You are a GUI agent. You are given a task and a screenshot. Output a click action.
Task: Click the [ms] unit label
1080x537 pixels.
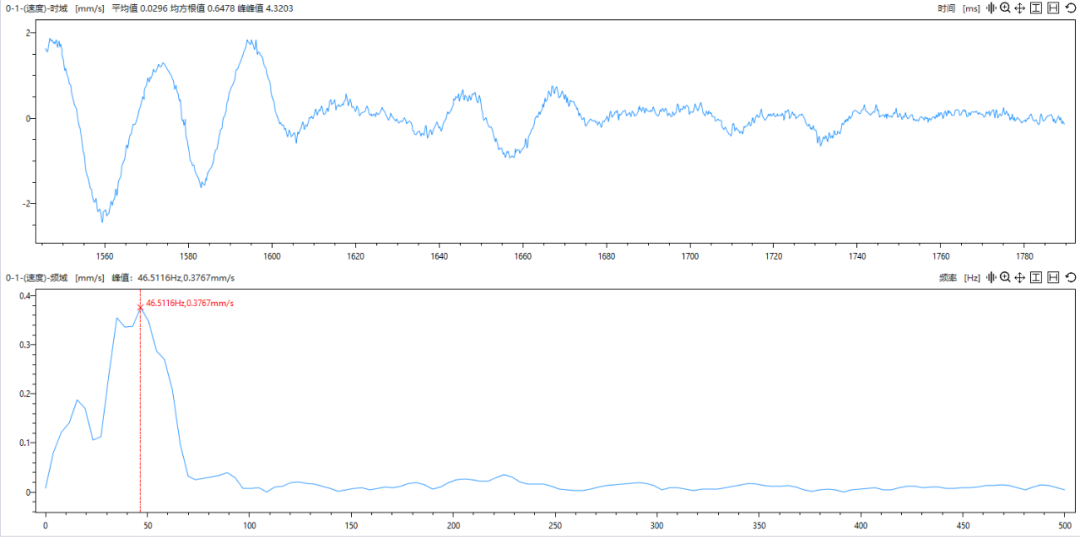(970, 8)
